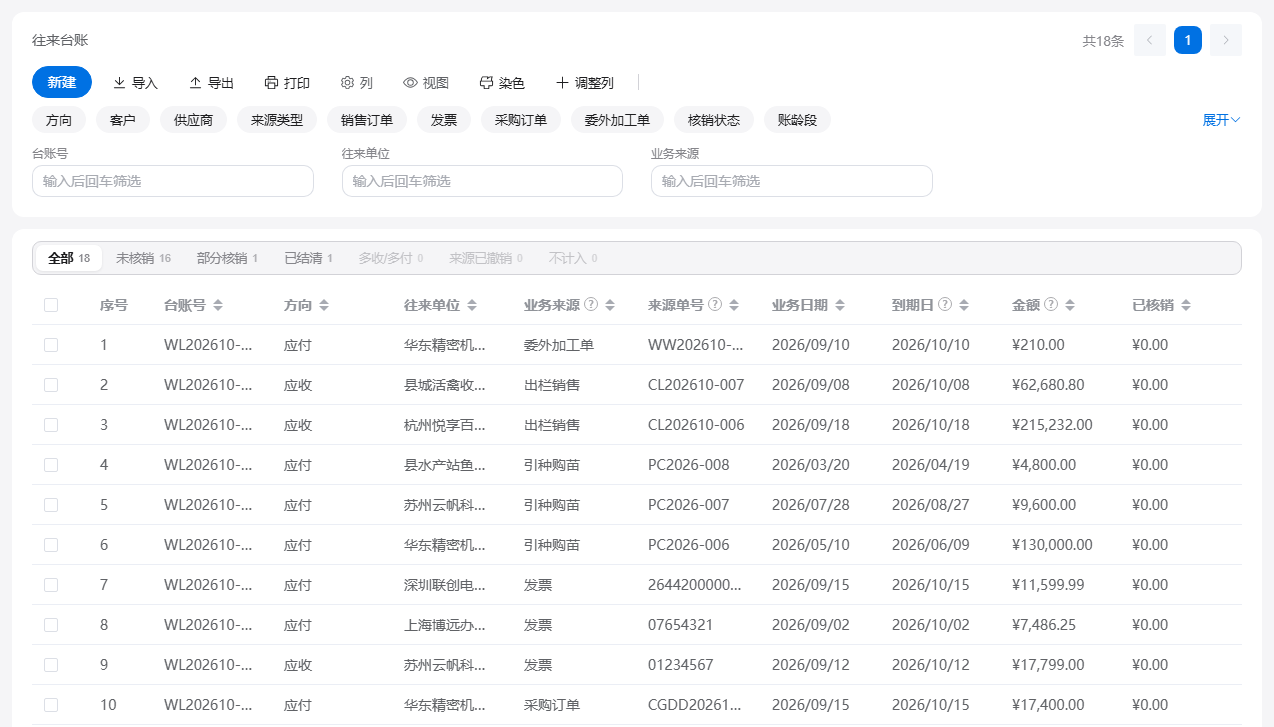Check the checkbox for row 7
This screenshot has width=1274, height=727.
[51, 585]
